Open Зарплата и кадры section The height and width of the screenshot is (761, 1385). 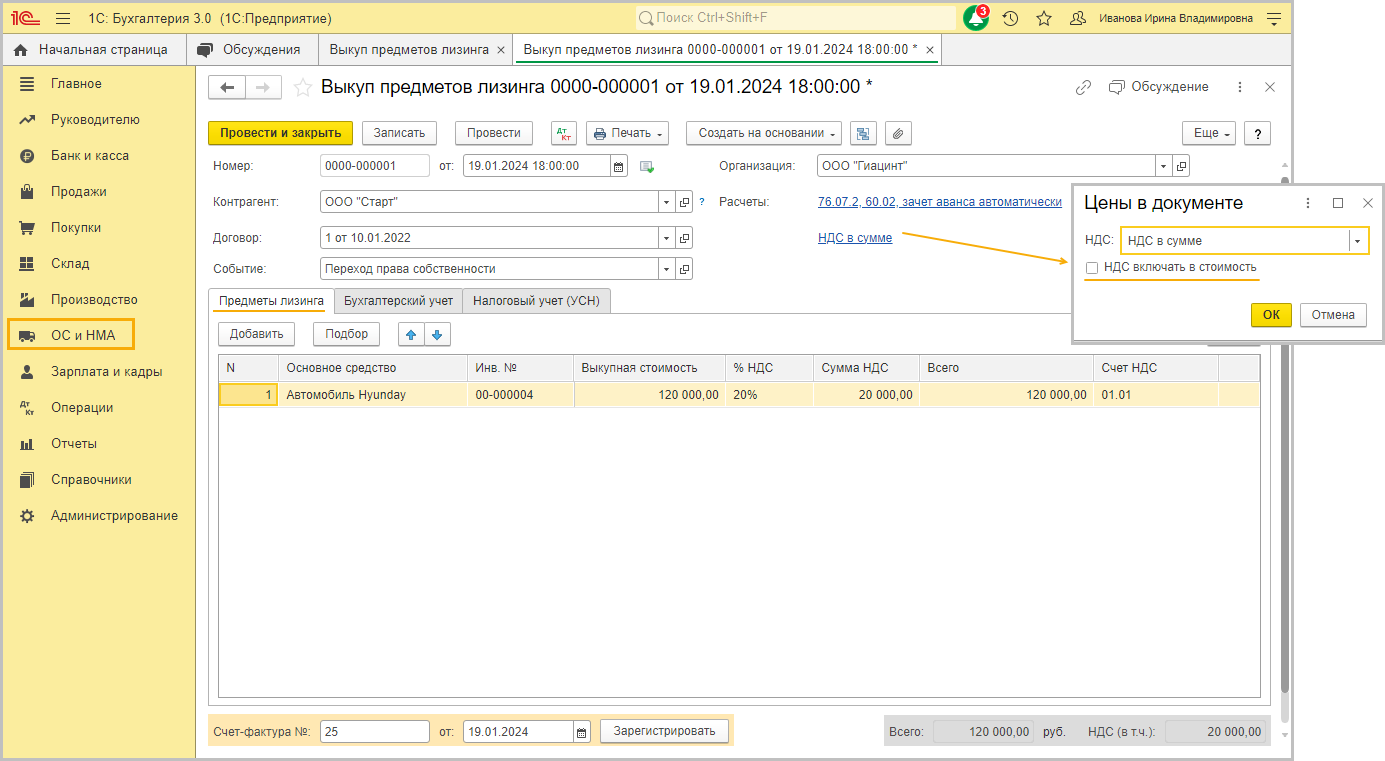click(x=106, y=371)
